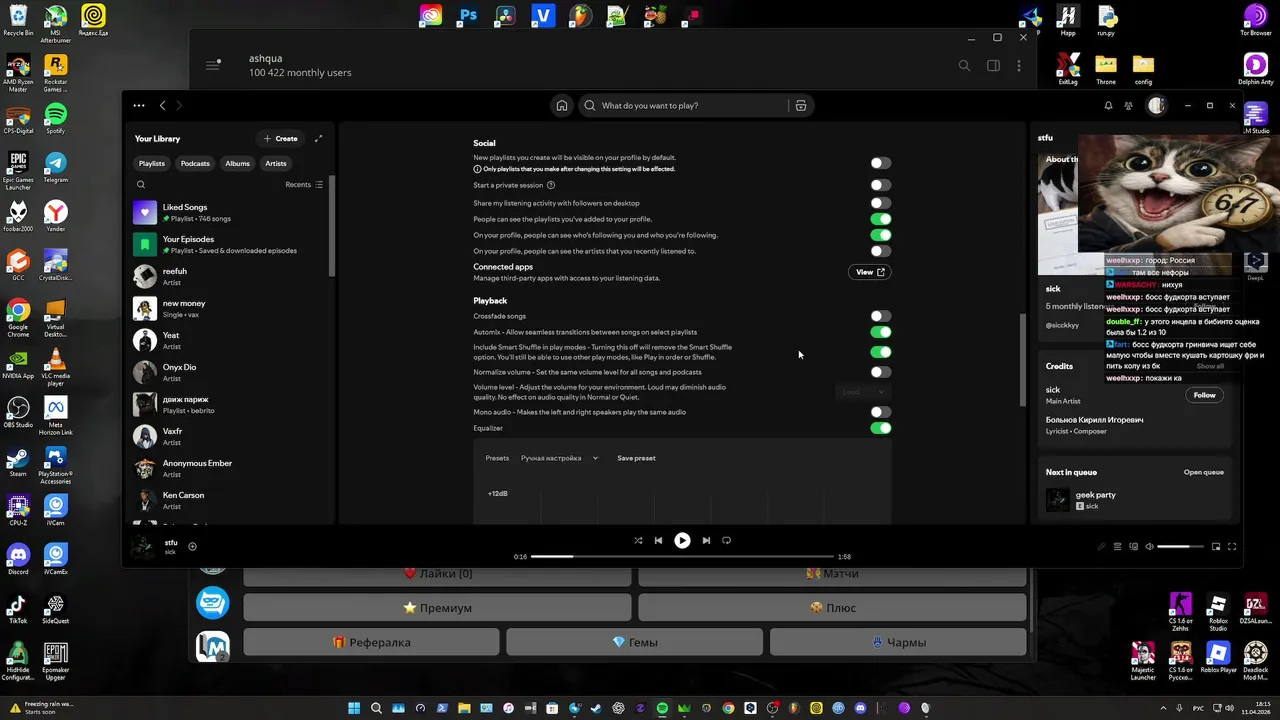
Task: Open the Volume level dropdown
Action: (863, 392)
